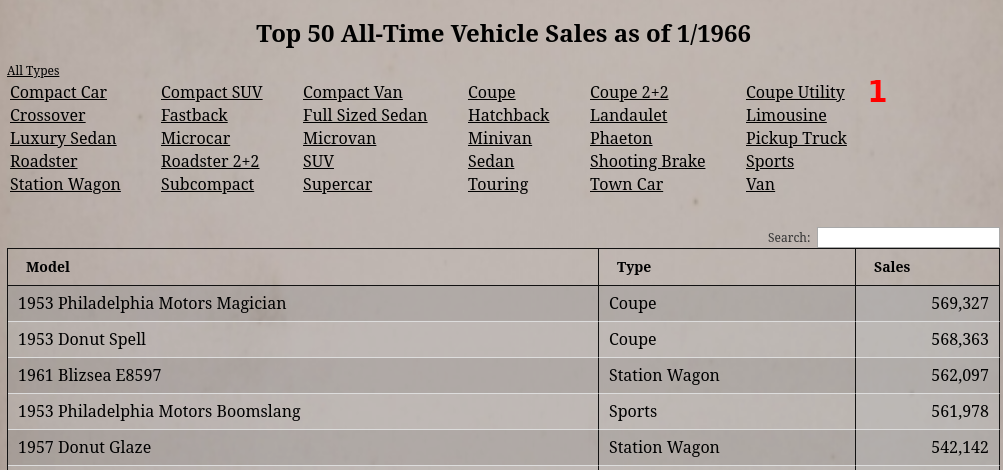
Task: Filter list by Compact Car type
Action: tap(58, 93)
